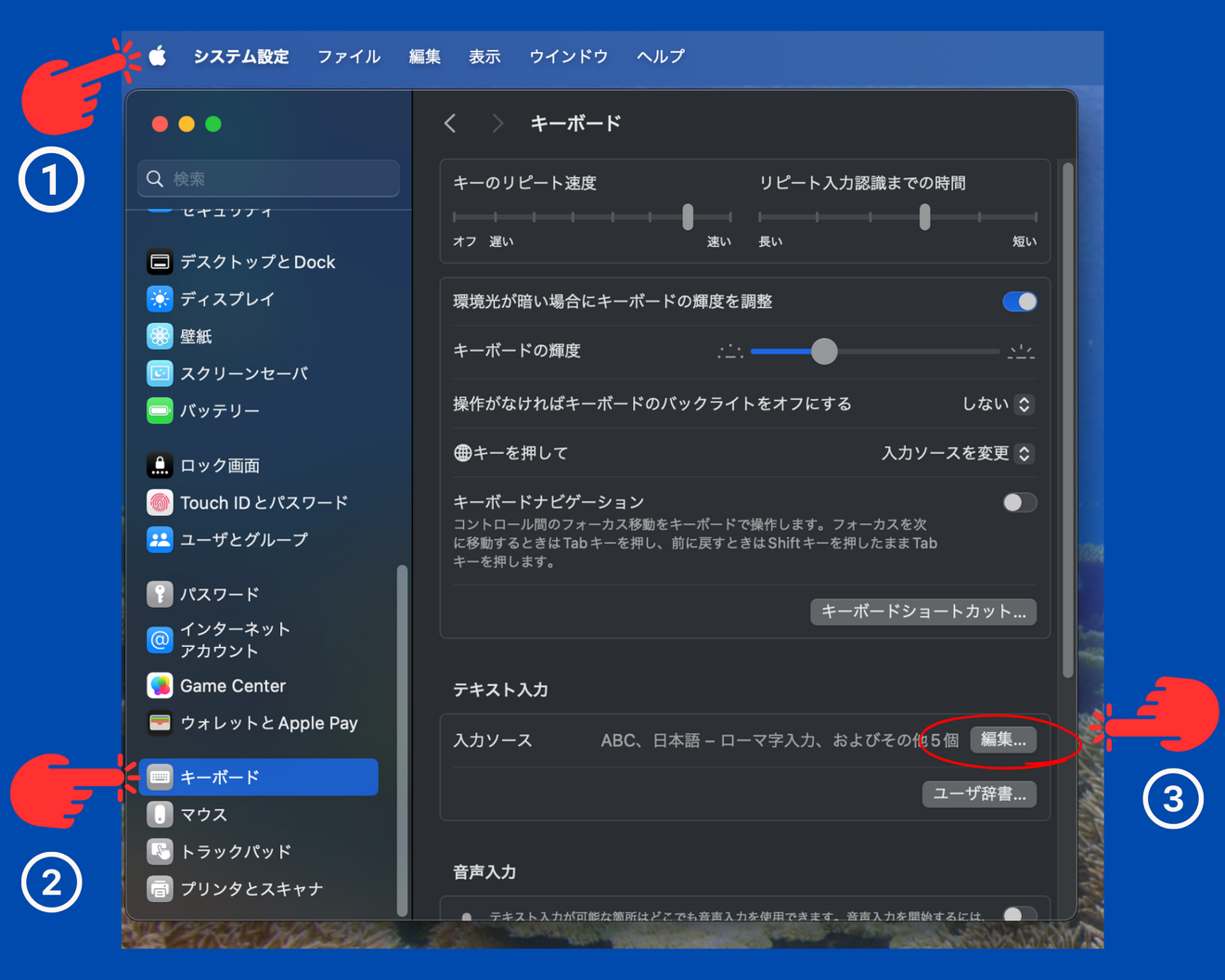Click the ユーザ辞書... button
The width and height of the screenshot is (1225, 980).
[x=979, y=793]
